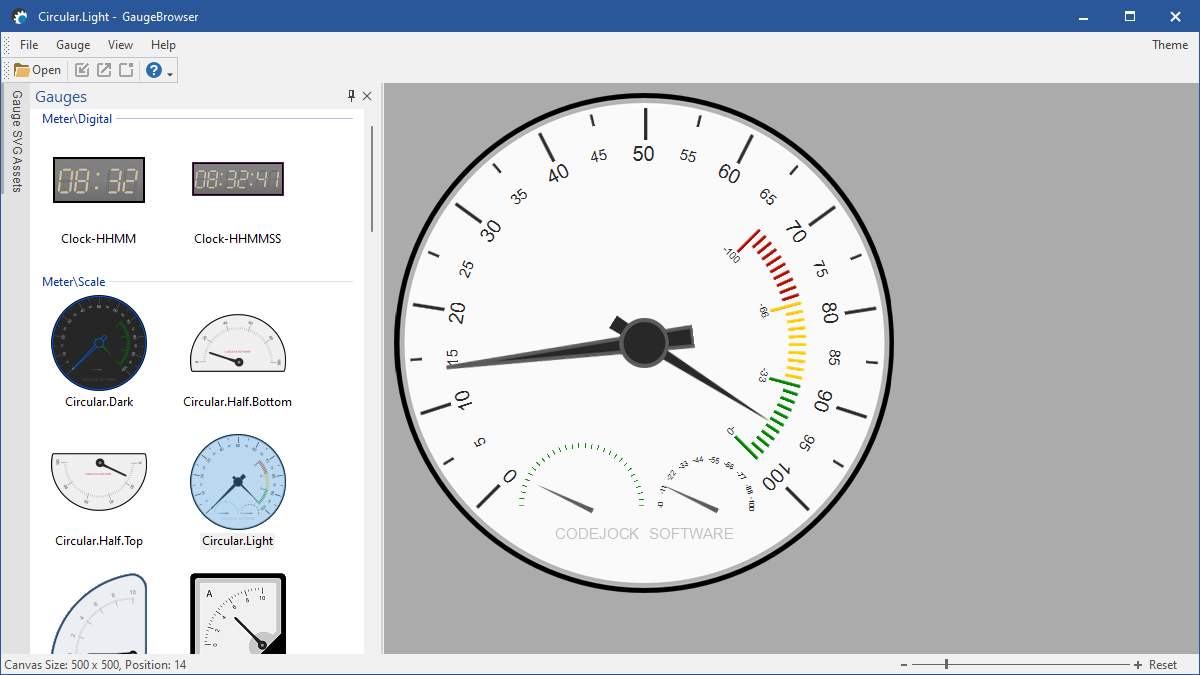1200x675 pixels.
Task: Click the Circular.Half.Top label
Action: 99,541
